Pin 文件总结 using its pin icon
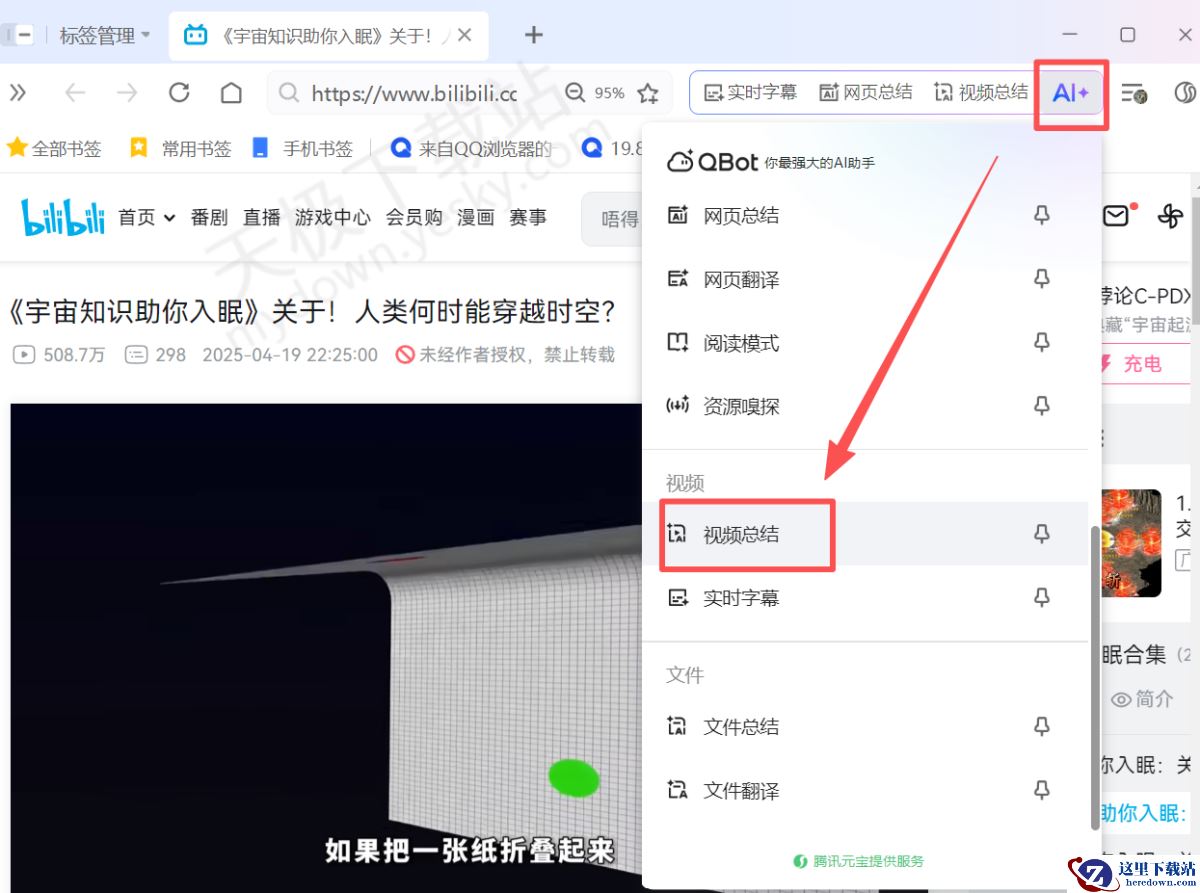Viewport: 1200px width, 893px height. pyautogui.click(x=1041, y=726)
